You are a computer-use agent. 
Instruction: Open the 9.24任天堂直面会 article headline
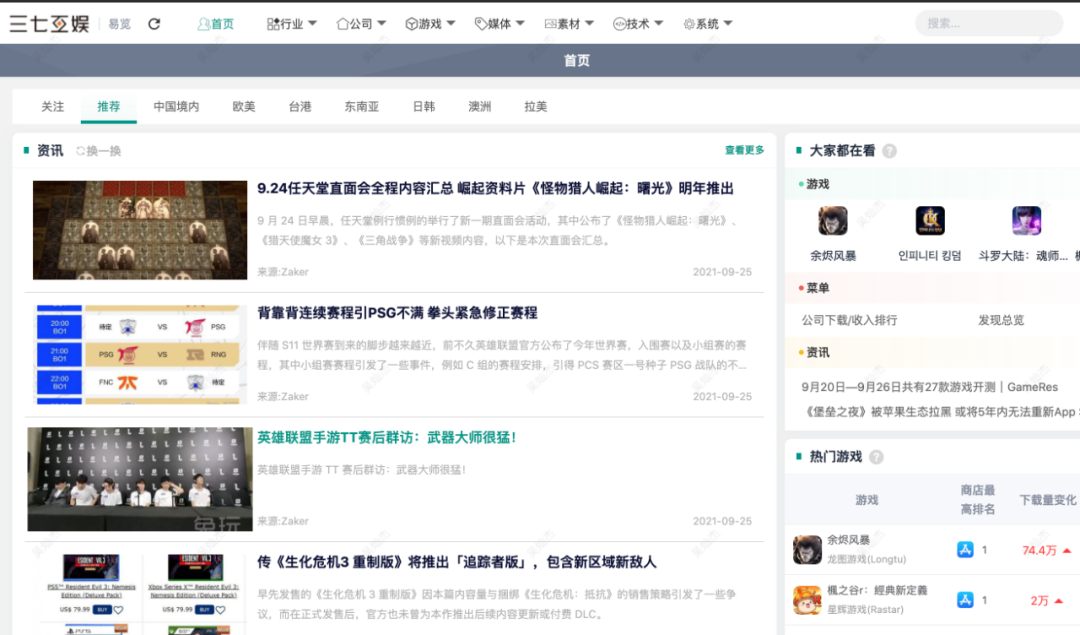tap(495, 189)
